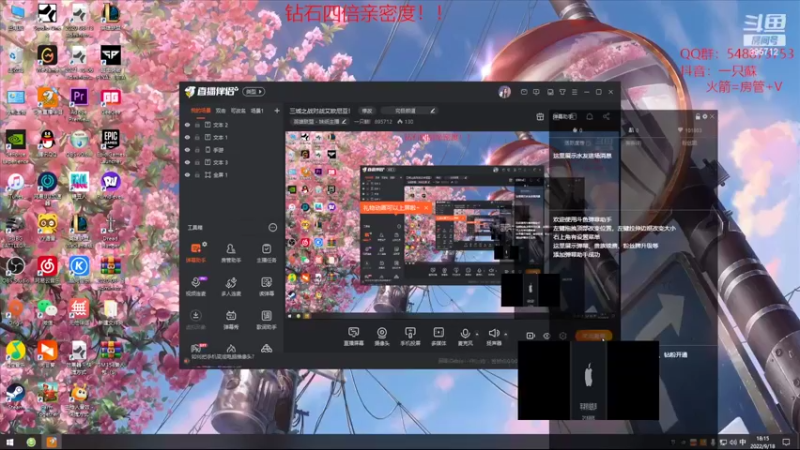
Task: Toggle lock on floating danmu overlay window
Action: pyautogui.click(x=697, y=117)
